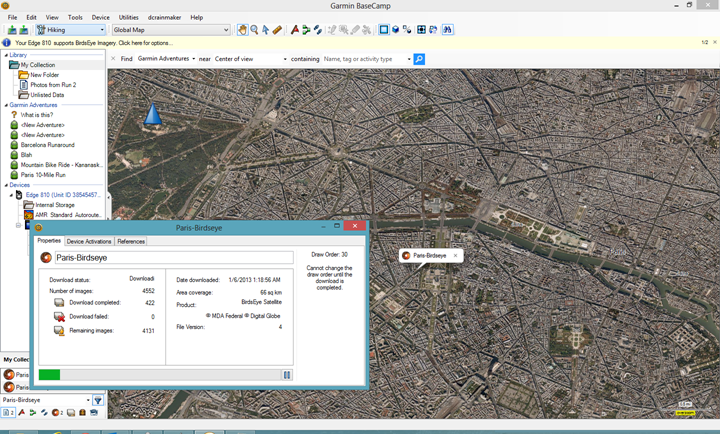Open the 'What is this?' adventures link

37,115
